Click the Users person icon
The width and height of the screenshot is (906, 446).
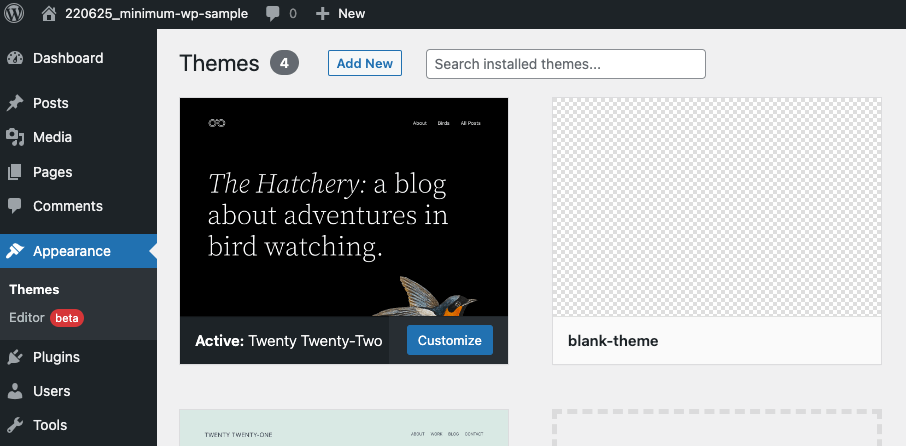pyautogui.click(x=15, y=391)
